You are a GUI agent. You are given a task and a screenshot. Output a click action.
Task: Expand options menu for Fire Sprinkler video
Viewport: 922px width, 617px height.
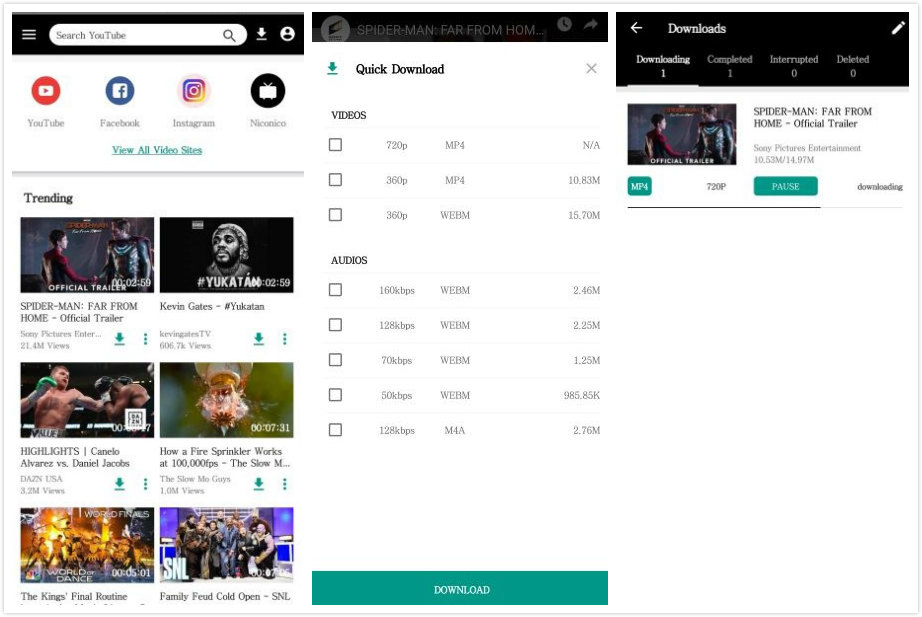(284, 484)
